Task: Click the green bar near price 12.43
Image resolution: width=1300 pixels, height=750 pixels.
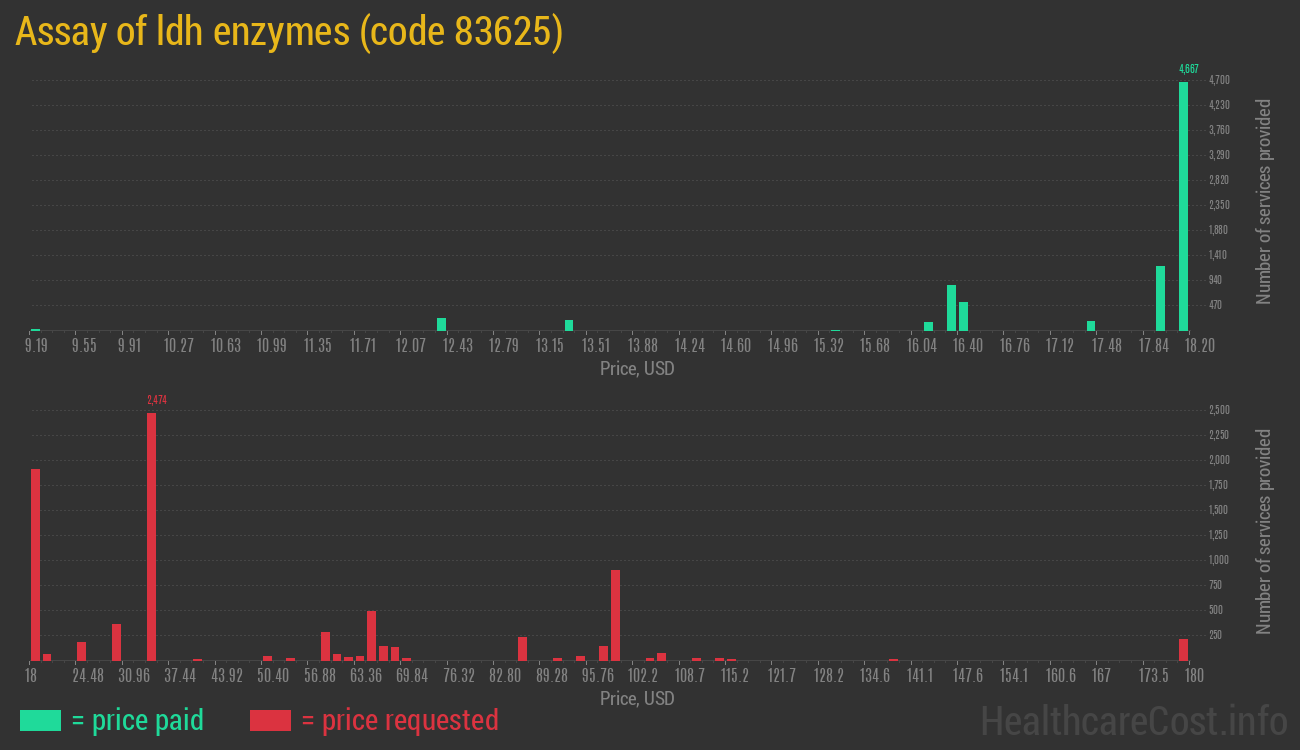Action: click(441, 324)
